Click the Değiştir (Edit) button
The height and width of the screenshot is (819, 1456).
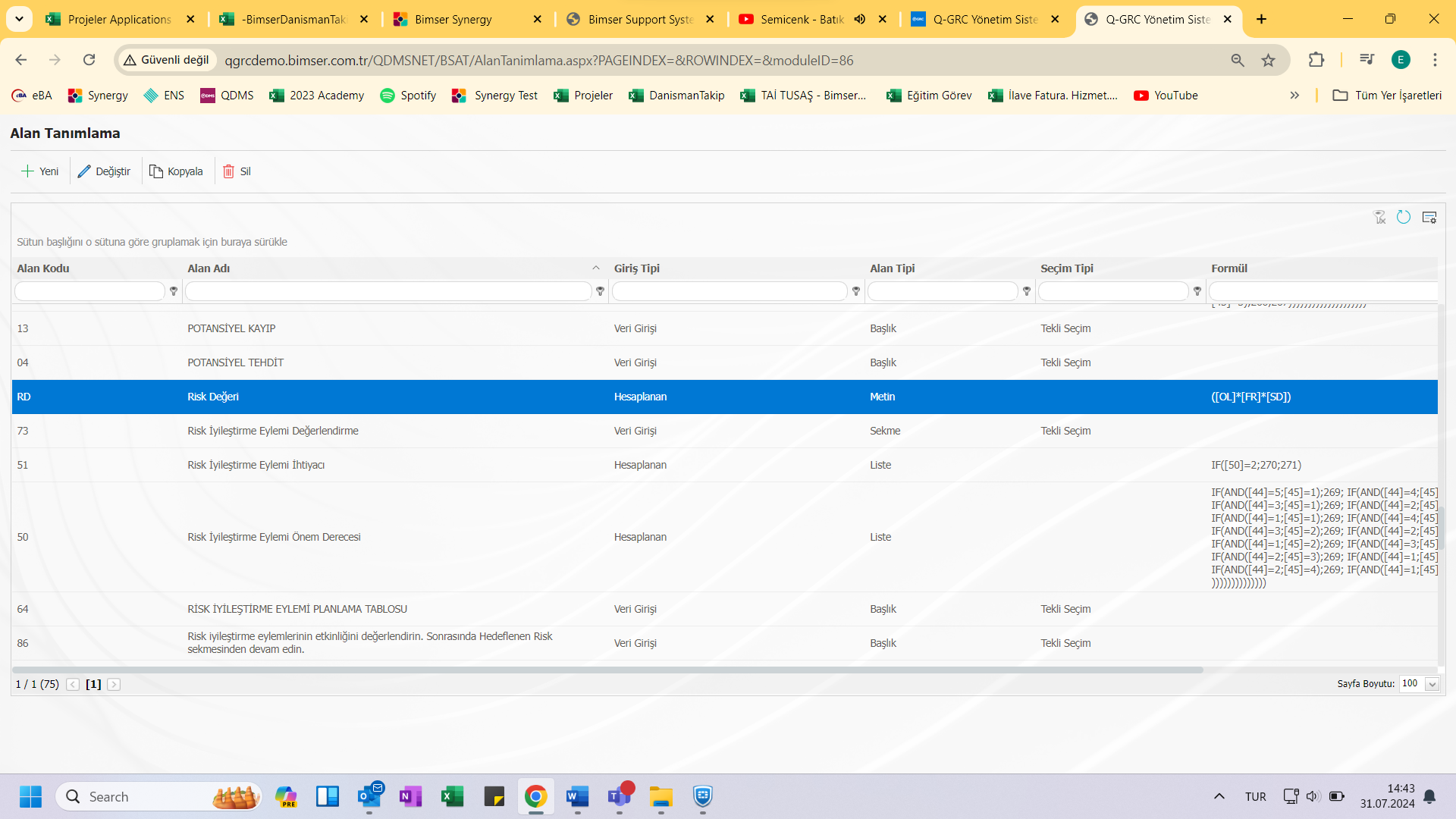click(x=103, y=171)
